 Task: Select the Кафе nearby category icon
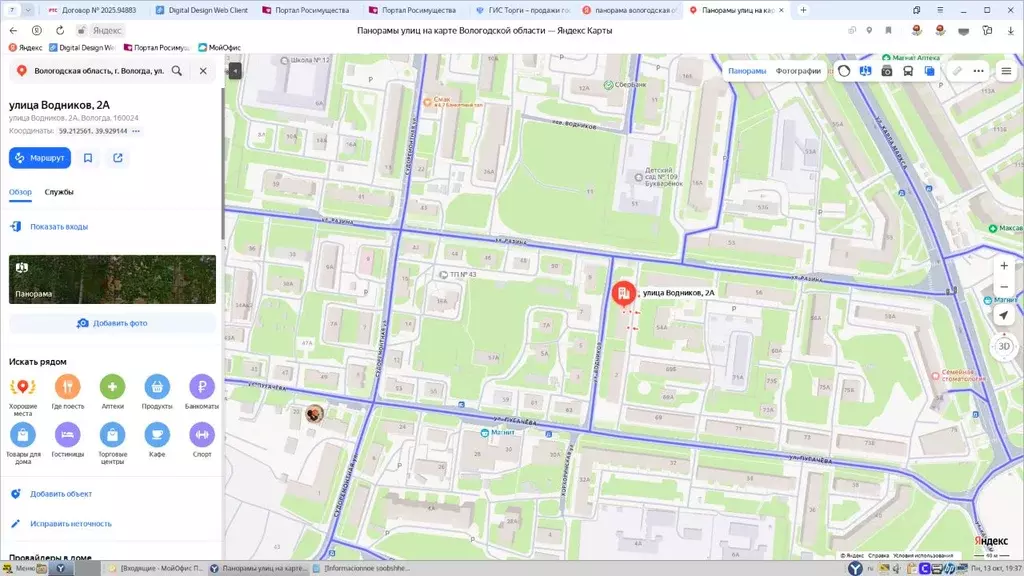click(x=157, y=434)
